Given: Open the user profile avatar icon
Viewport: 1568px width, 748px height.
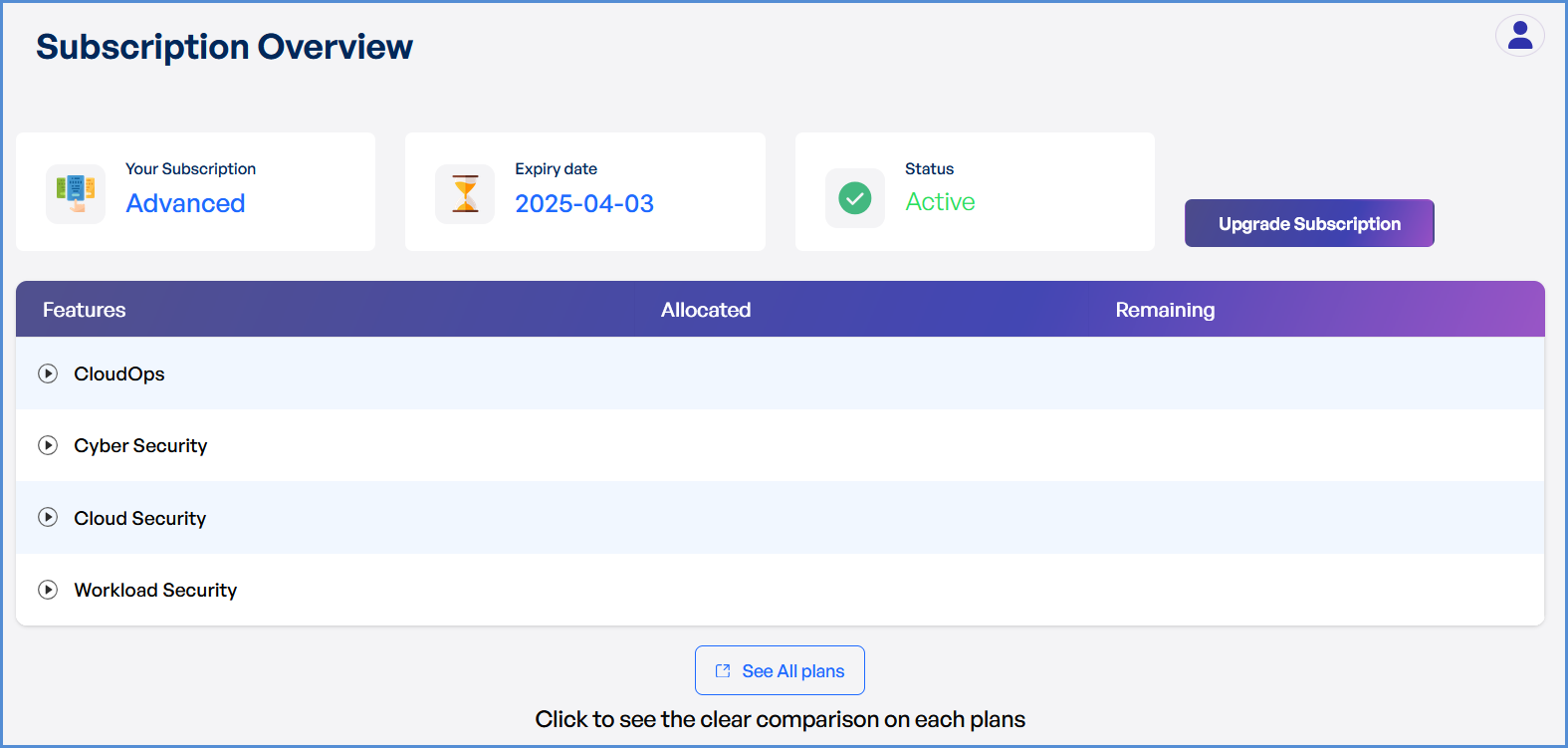Looking at the screenshot, I should pyautogui.click(x=1519, y=36).
